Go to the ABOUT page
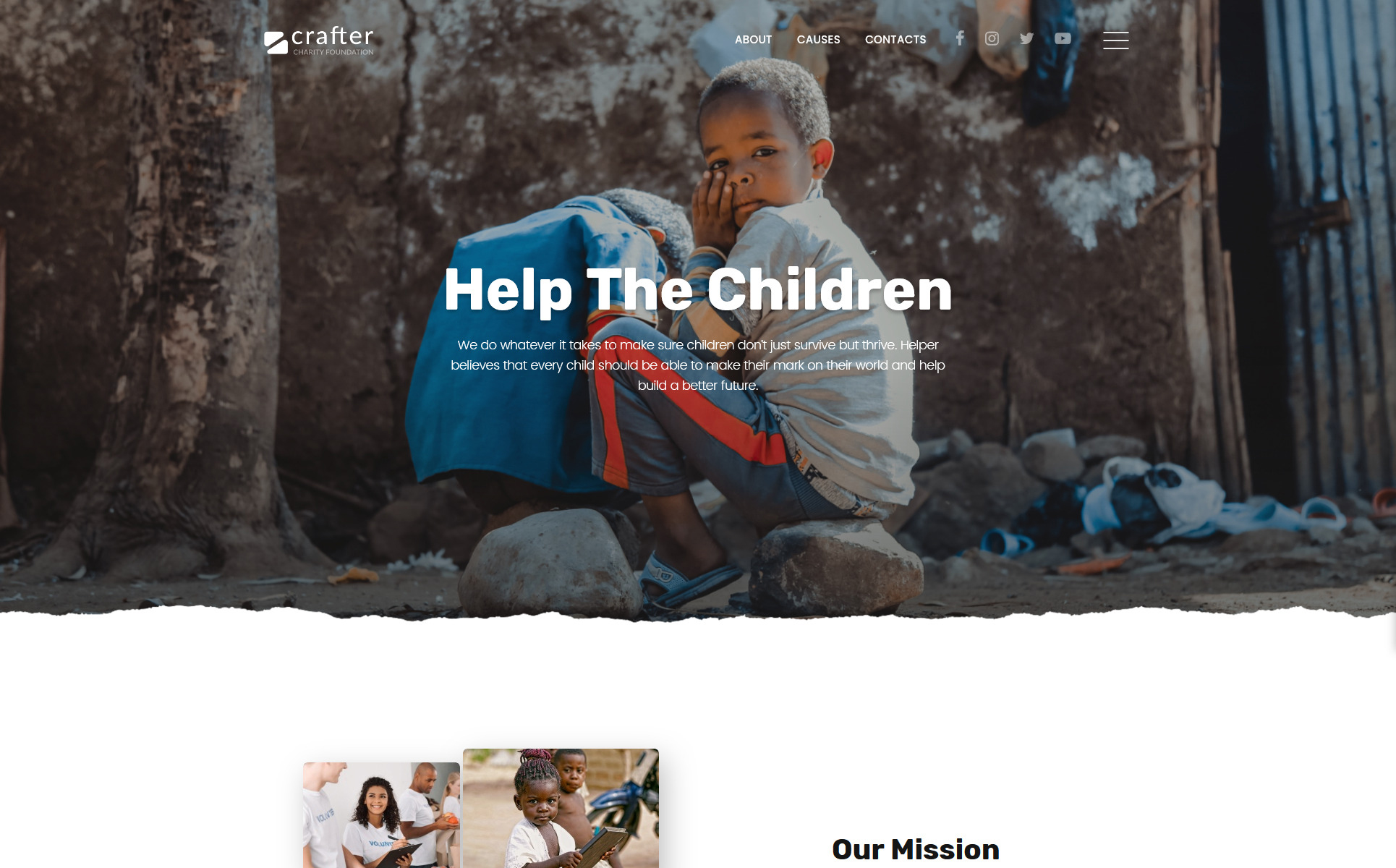 pos(753,40)
